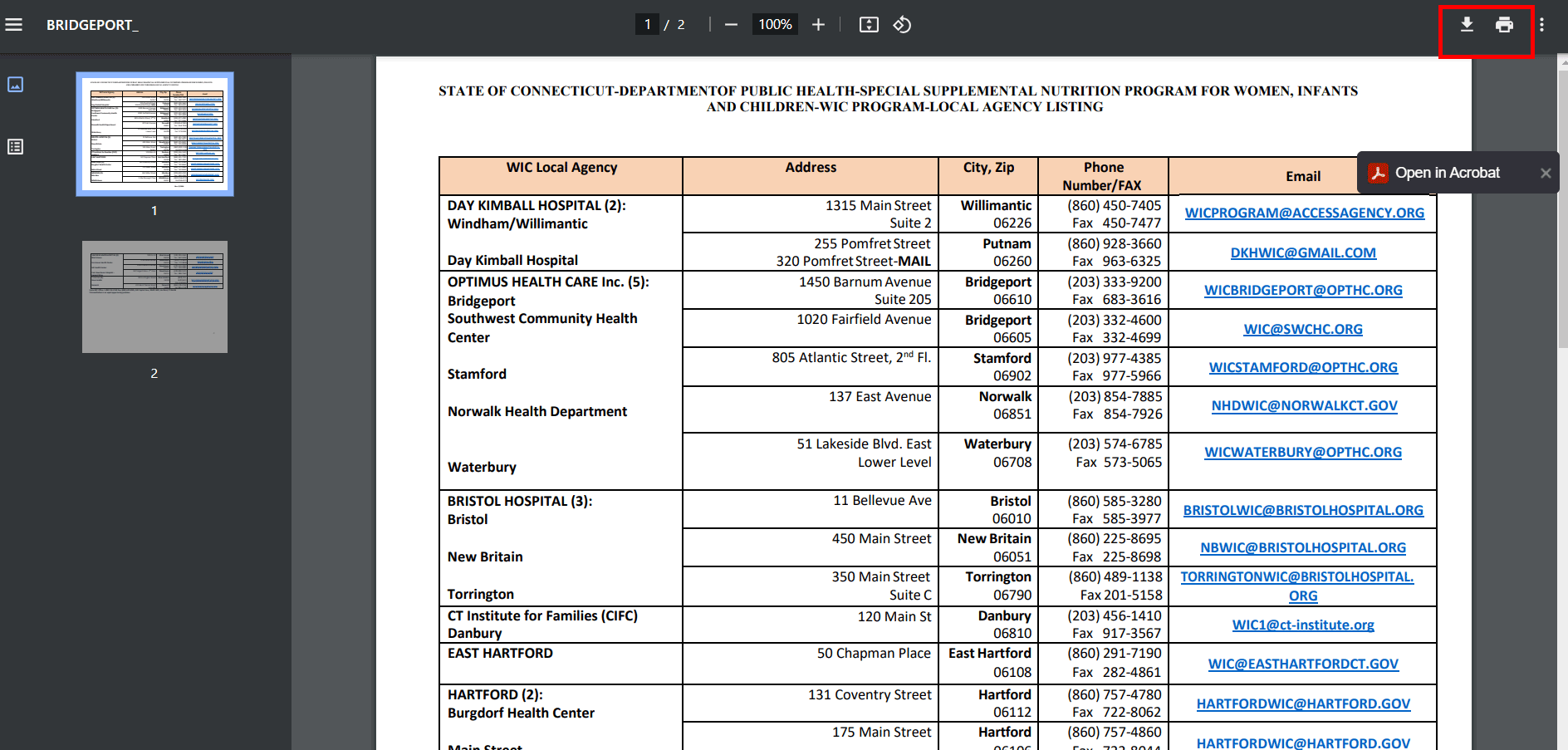This screenshot has width=1568, height=750.
Task: Click 'EAST HARTFORD' agency text
Action: (x=500, y=654)
